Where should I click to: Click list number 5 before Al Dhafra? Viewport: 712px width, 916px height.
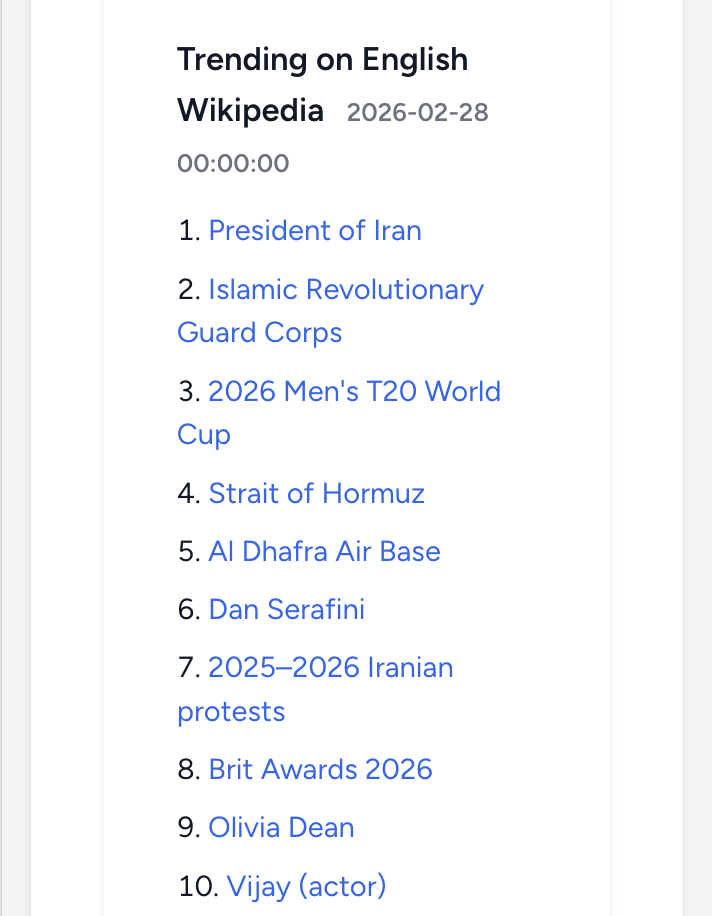tap(189, 551)
